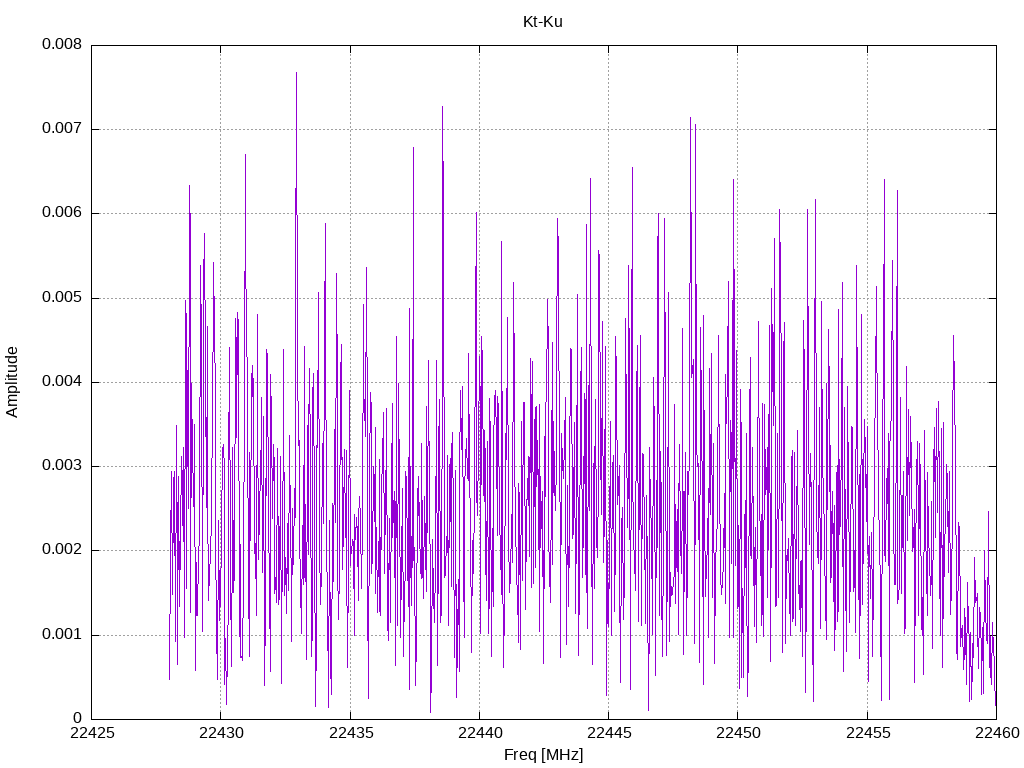Viewport: 1024px width, 768px height.
Task: Click the y-axis tick label "0.006"
Action: coord(62,212)
